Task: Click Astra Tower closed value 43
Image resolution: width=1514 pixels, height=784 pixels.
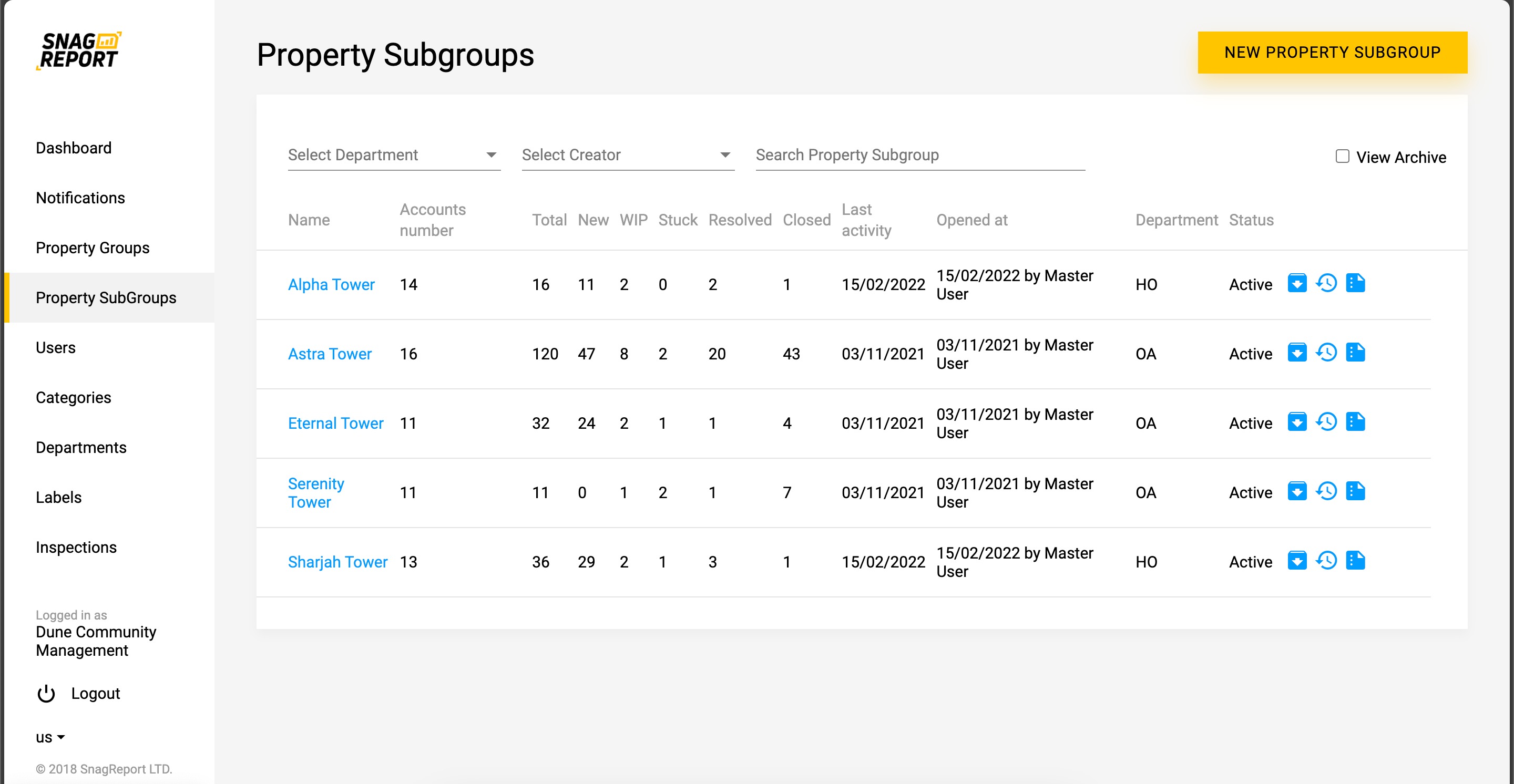Action: pos(791,354)
